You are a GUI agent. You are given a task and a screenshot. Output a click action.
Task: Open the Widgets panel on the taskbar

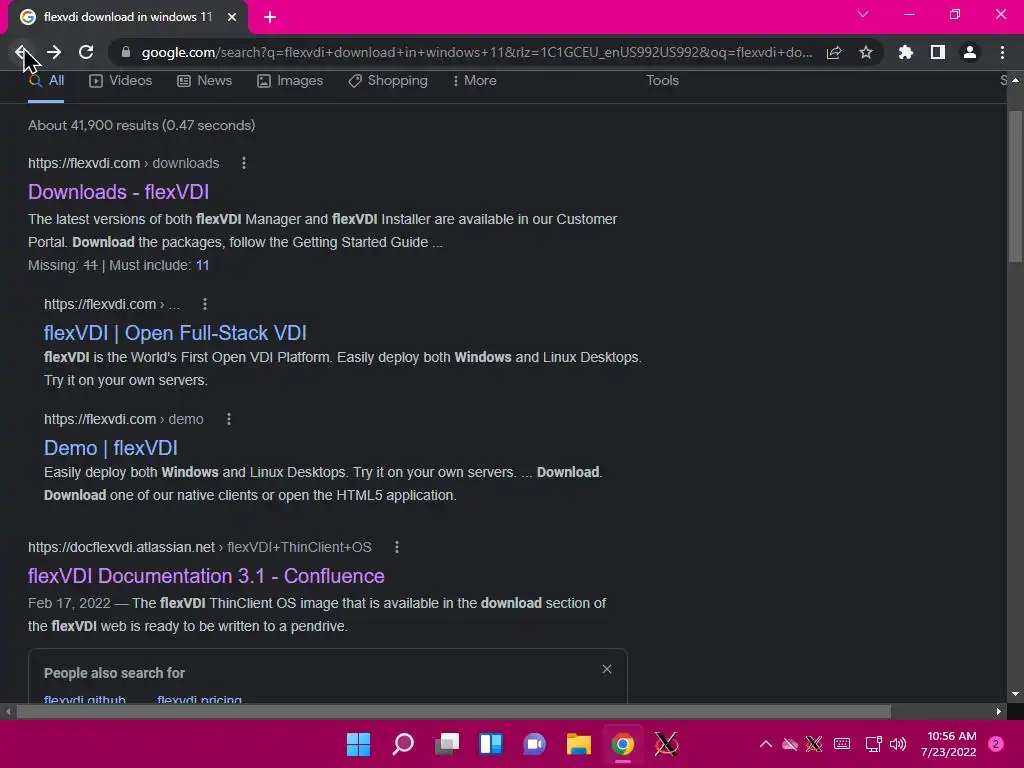[x=490, y=744]
